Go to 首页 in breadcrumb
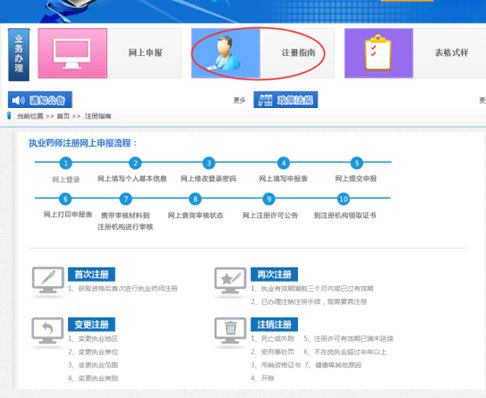This screenshot has height=398, width=486. (x=63, y=116)
